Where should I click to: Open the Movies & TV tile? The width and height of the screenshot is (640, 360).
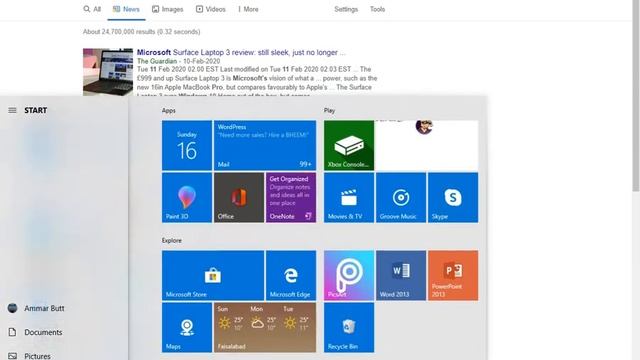tap(349, 198)
